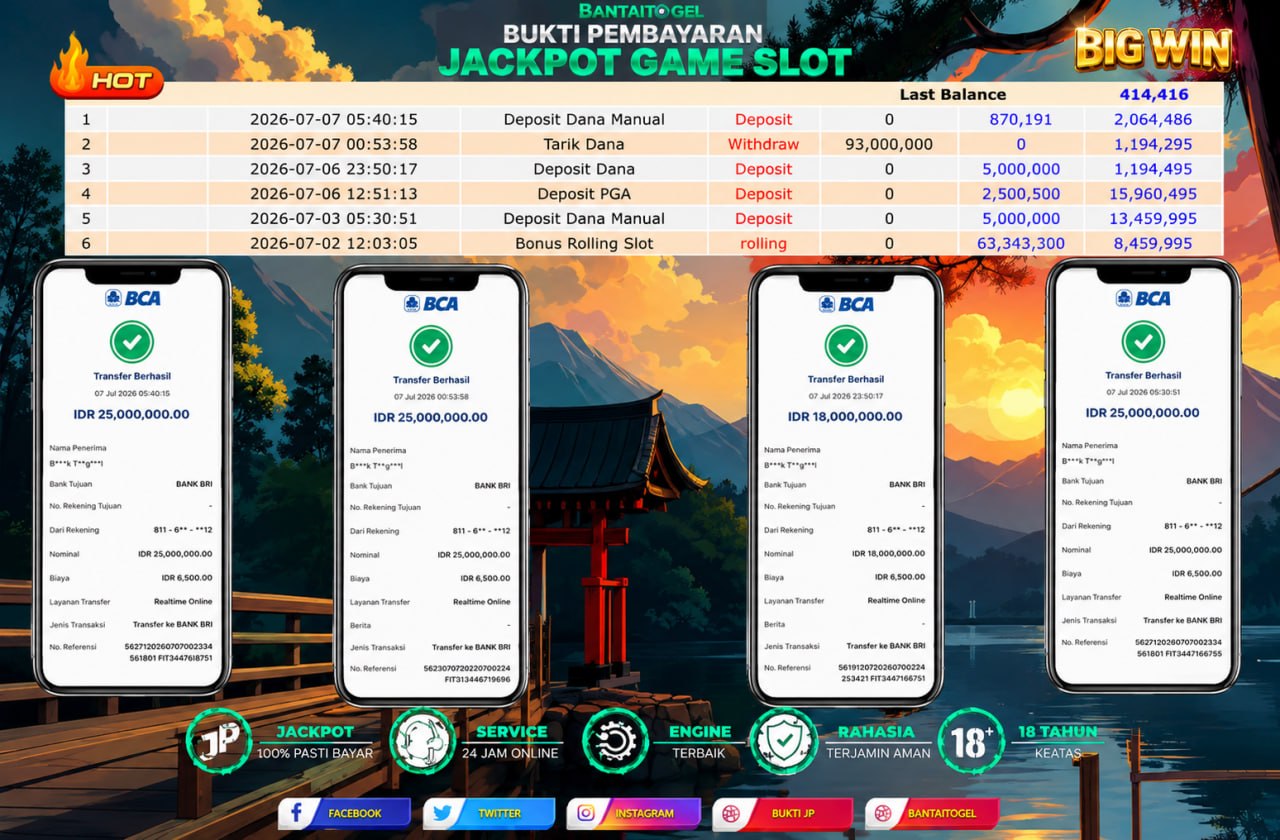This screenshot has width=1280, height=840.
Task: Click the 13,459,995 balance cell
Action: pyautogui.click(x=1154, y=218)
